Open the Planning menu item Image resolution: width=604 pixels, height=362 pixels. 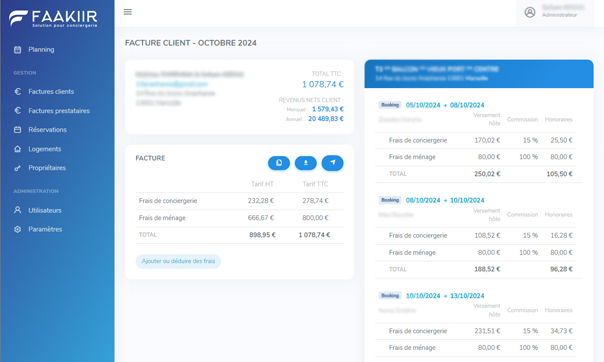click(x=41, y=50)
